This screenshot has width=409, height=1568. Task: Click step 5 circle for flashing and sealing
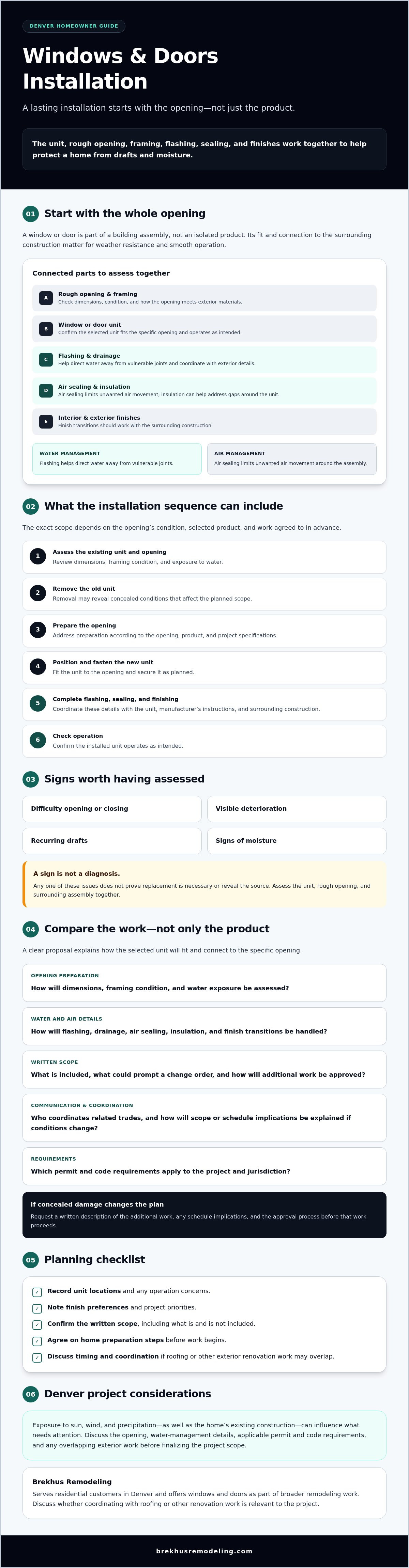tap(38, 704)
